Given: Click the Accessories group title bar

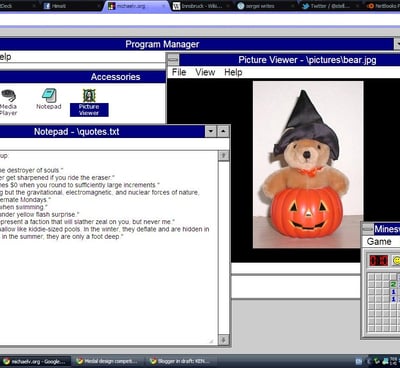Looking at the screenshot, I should point(83,77).
